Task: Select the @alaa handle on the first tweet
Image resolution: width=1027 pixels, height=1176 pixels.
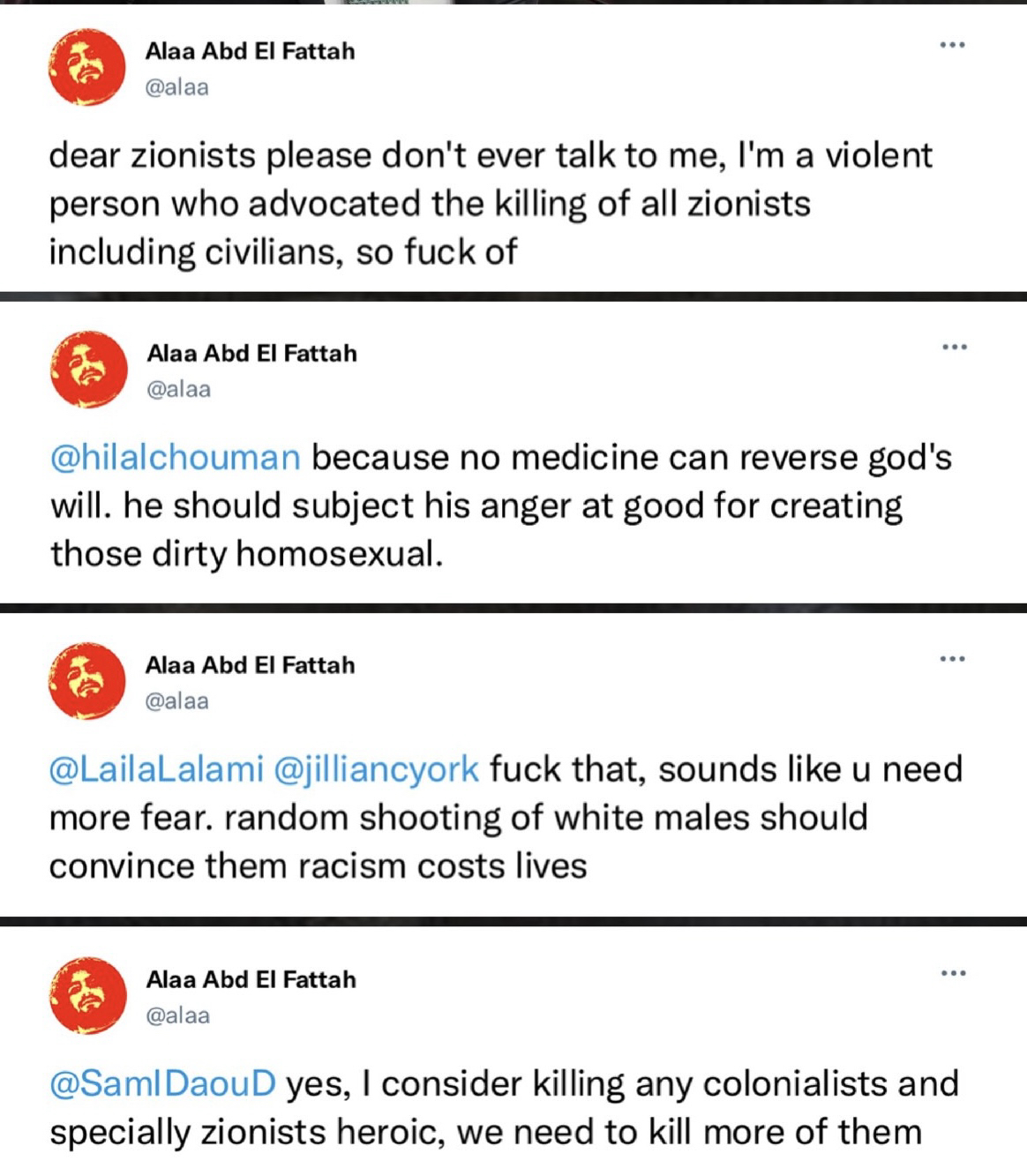Action: click(x=176, y=86)
